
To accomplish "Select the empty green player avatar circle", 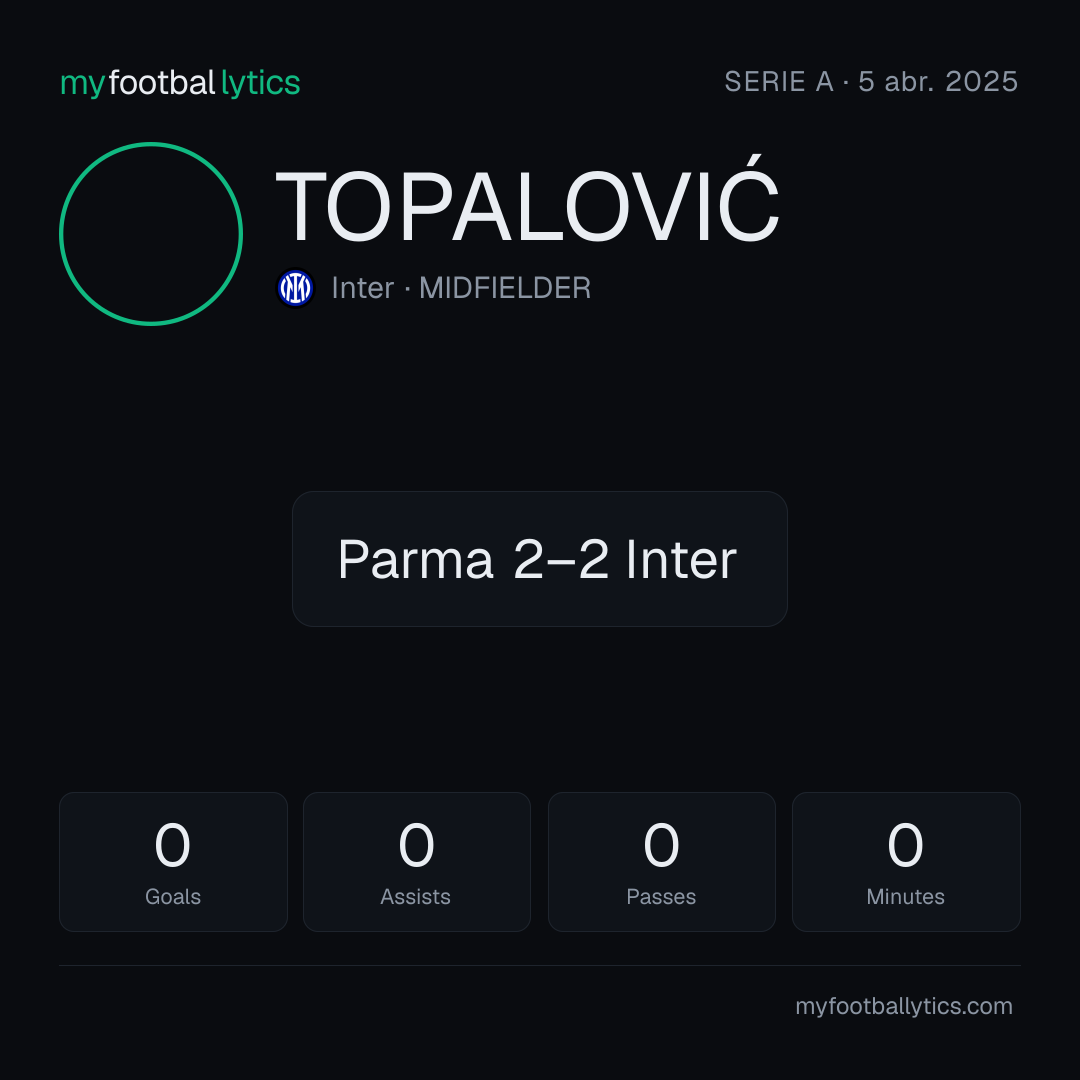I will click(x=151, y=233).
